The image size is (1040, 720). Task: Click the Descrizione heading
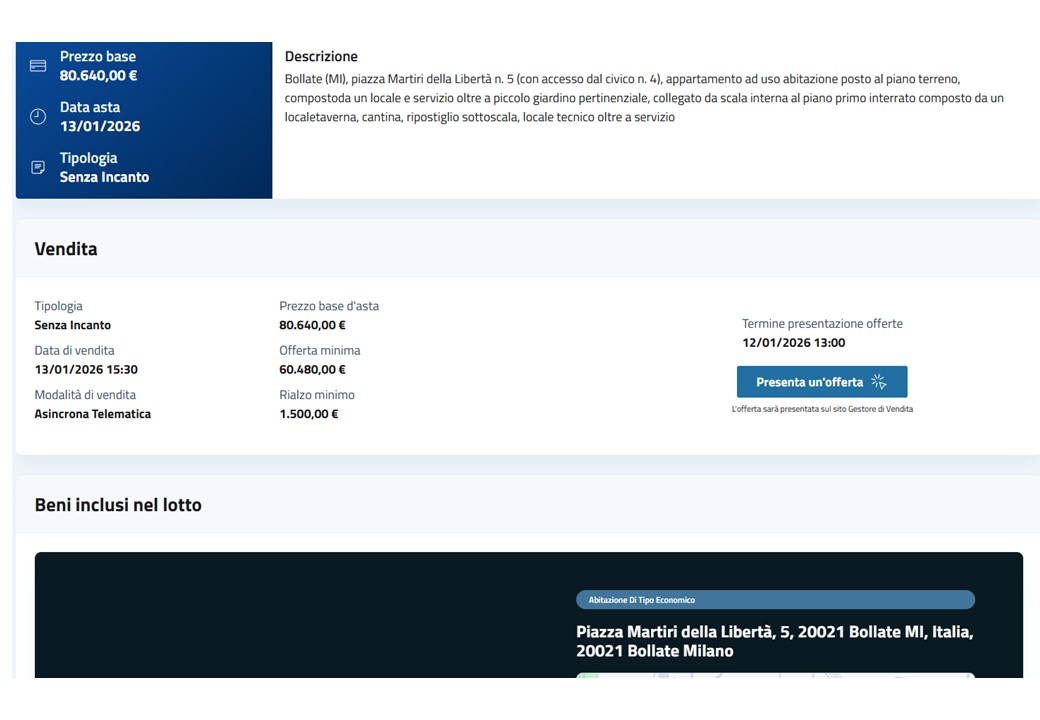pos(321,57)
